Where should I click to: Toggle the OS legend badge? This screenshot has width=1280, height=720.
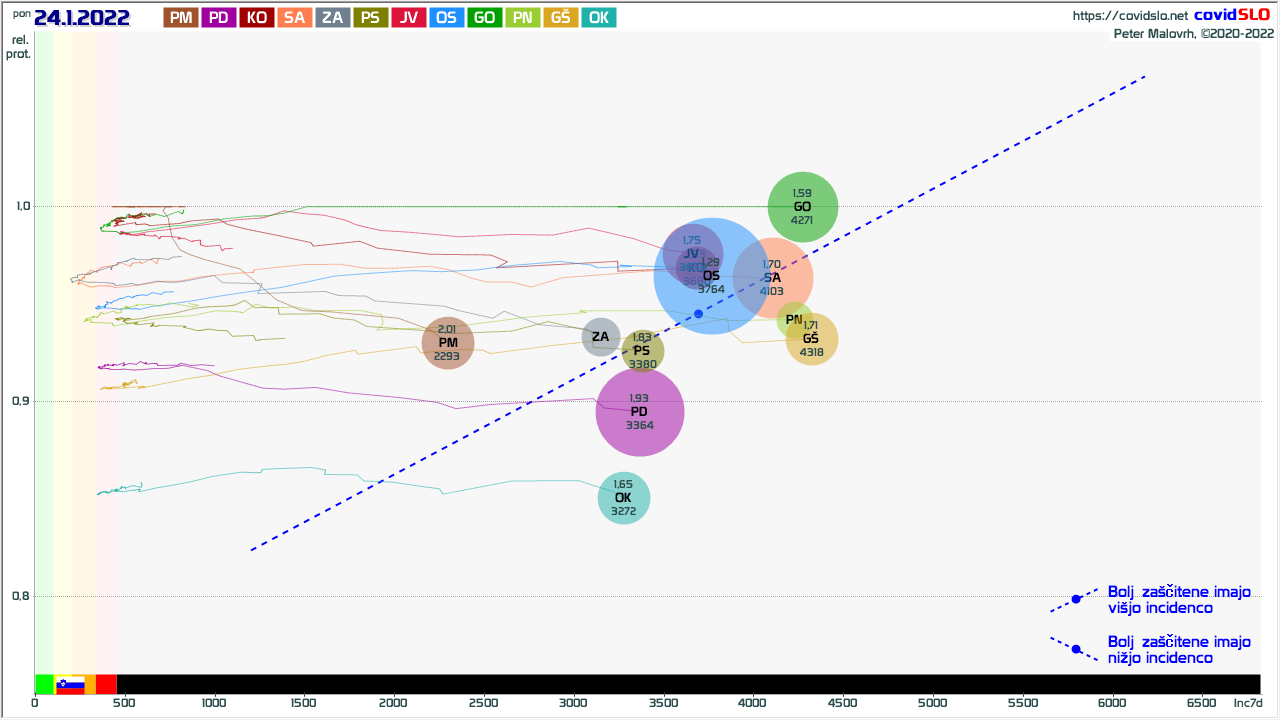coord(447,17)
